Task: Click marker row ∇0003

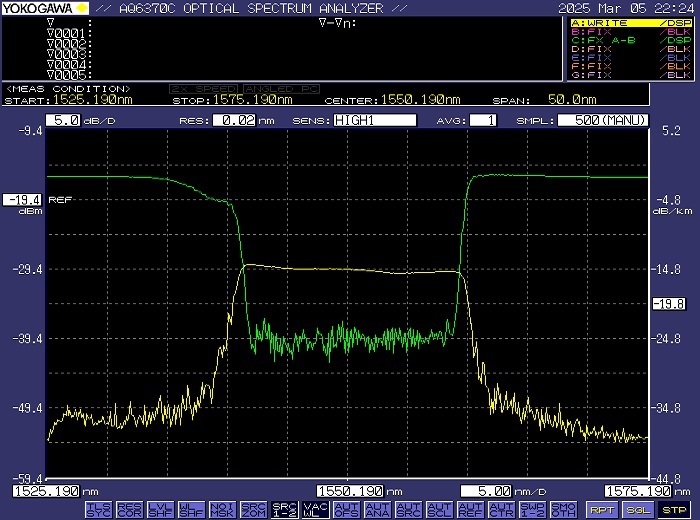Action: [69, 54]
